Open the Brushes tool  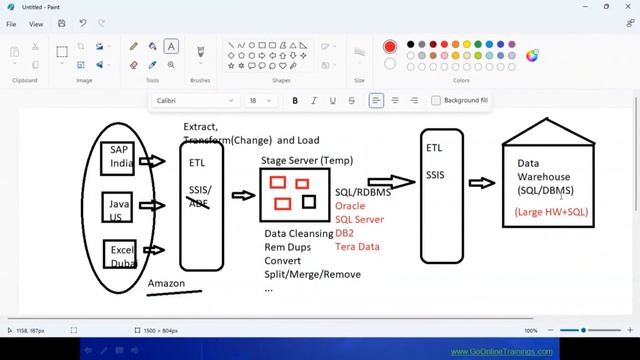tap(200, 51)
